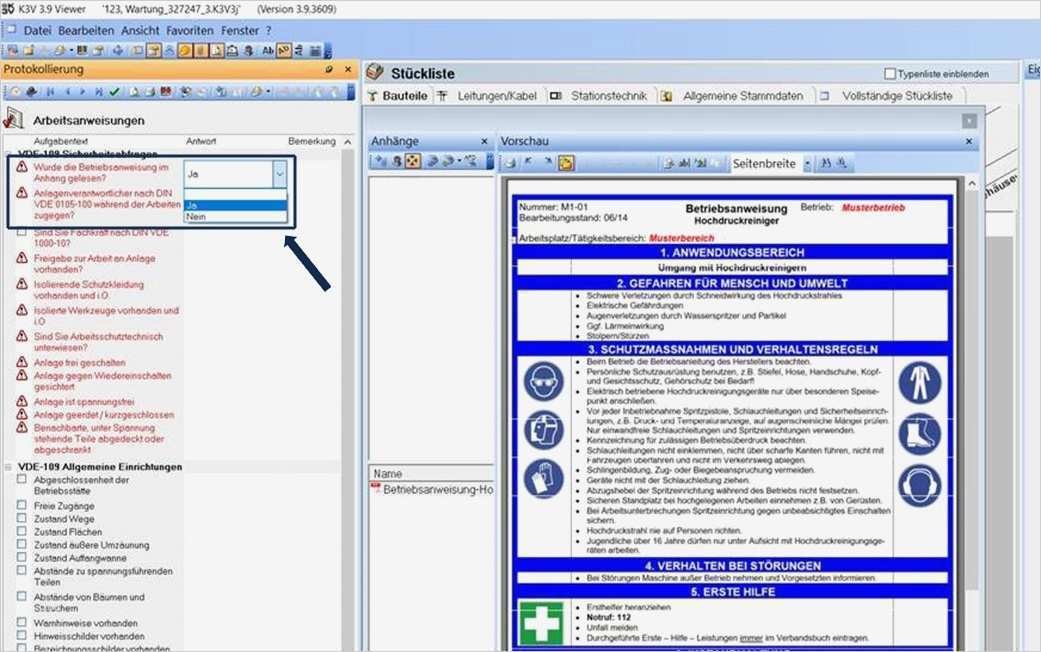Tick the 'Zustand Auffangwanne' checkbox
Screen dimensions: 1041x652
pyautogui.click(x=22, y=558)
